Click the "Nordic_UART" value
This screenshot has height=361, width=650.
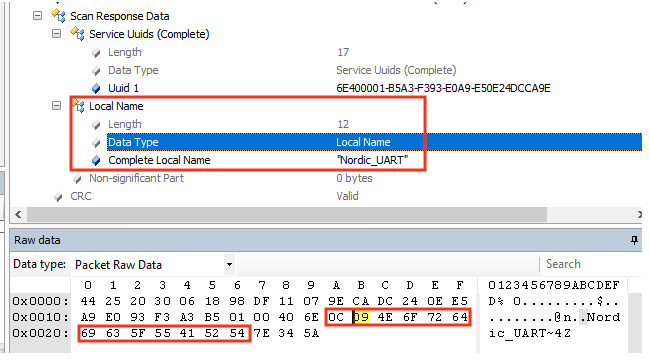[x=372, y=160]
